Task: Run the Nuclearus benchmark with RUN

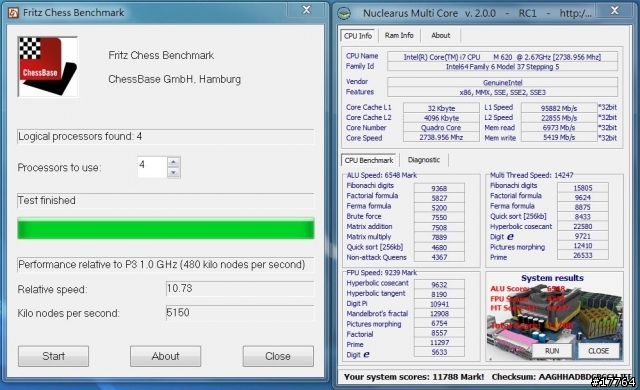Action: point(552,351)
